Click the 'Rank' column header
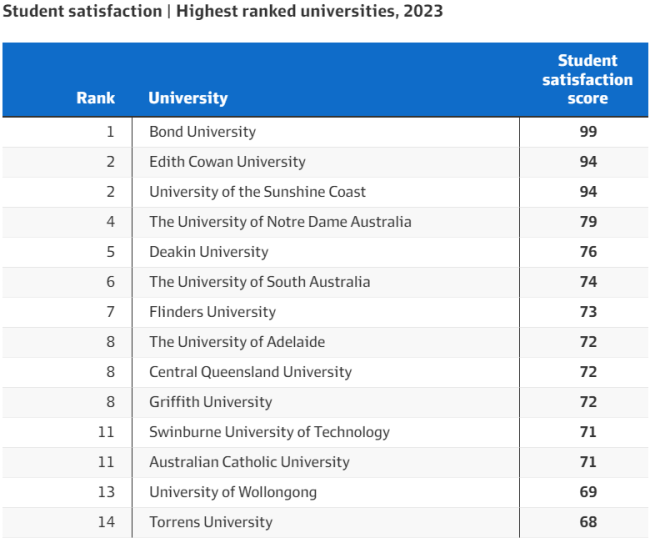The width and height of the screenshot is (650, 538). (95, 98)
